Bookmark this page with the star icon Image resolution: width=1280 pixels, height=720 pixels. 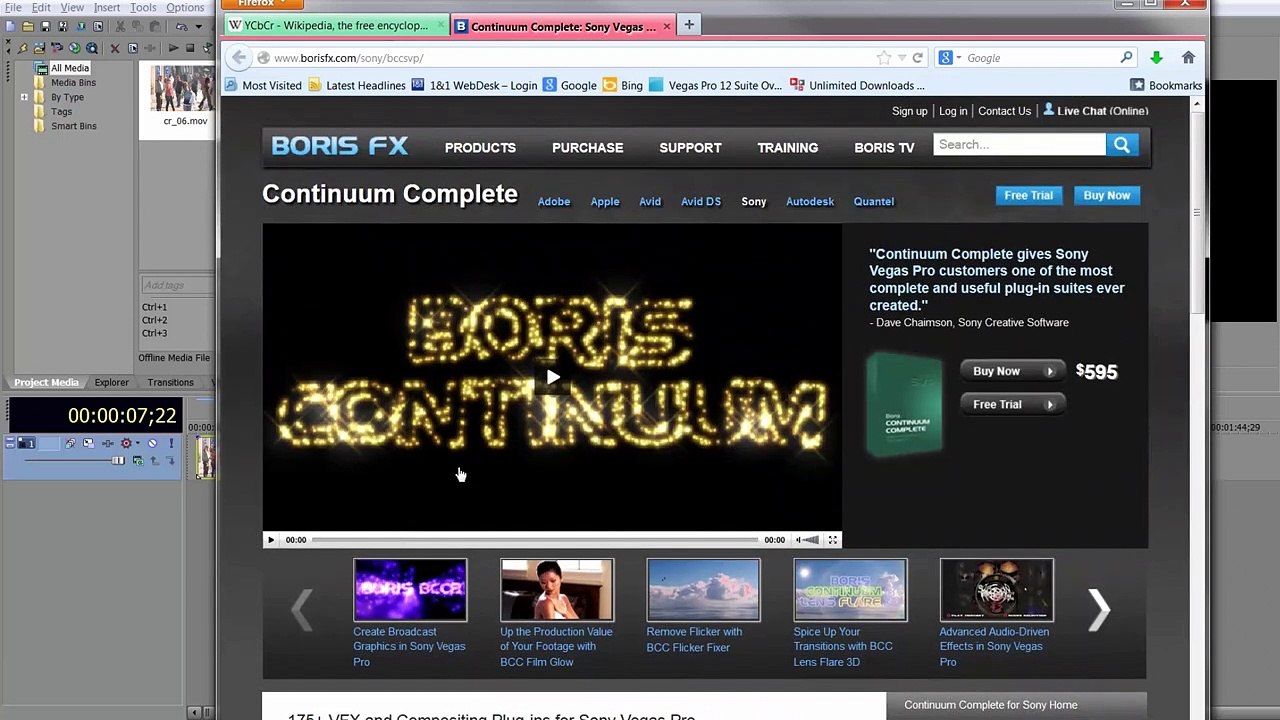pos(884,58)
